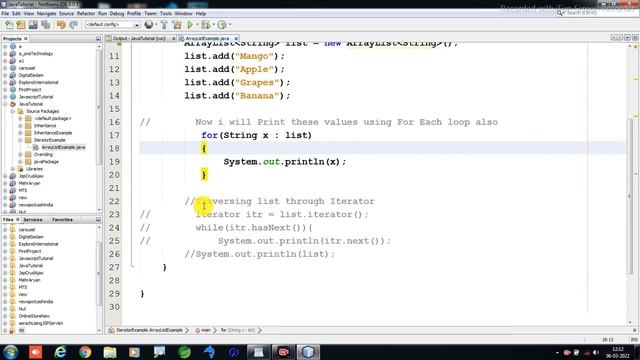The width and height of the screenshot is (640, 360).
Task: Close the ArrayListExample.java editor tab
Action: coord(236,38)
